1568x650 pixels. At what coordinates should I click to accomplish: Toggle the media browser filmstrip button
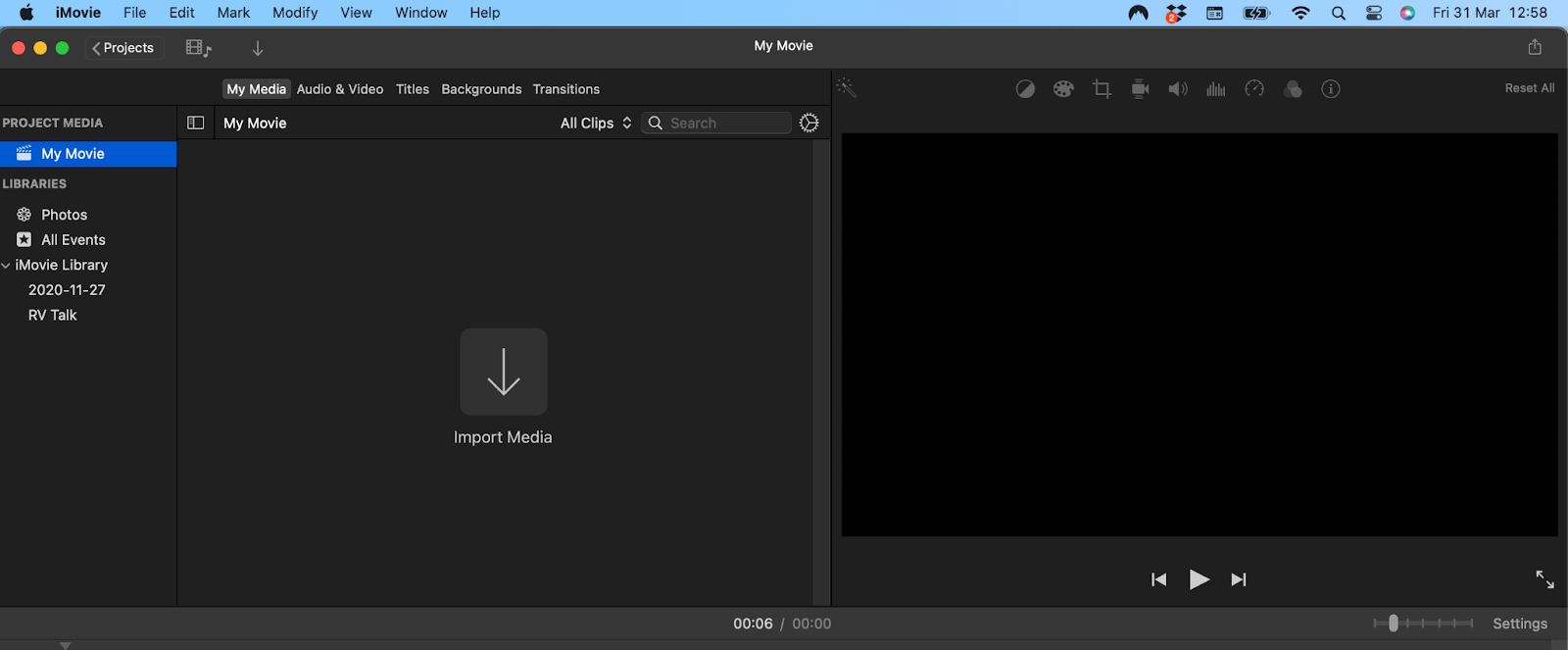point(199,48)
